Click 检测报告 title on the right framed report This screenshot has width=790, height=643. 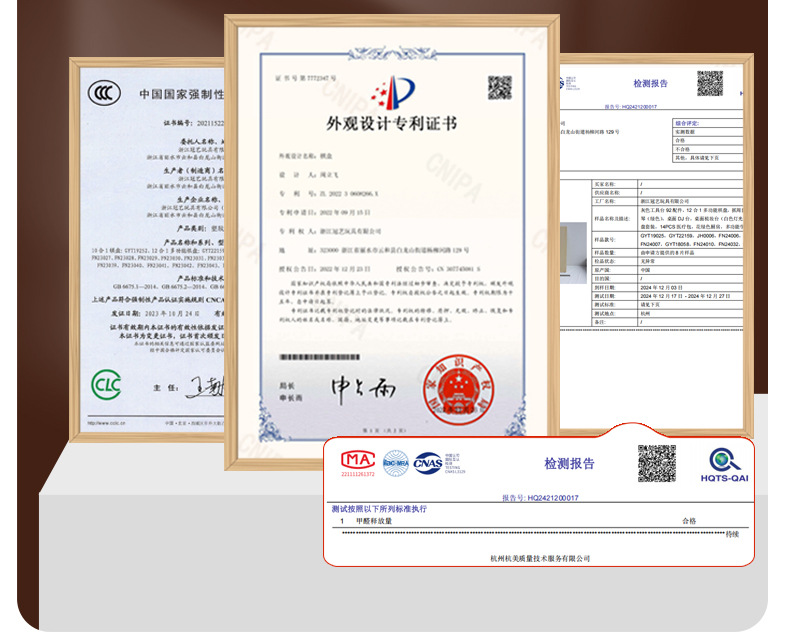650,84
